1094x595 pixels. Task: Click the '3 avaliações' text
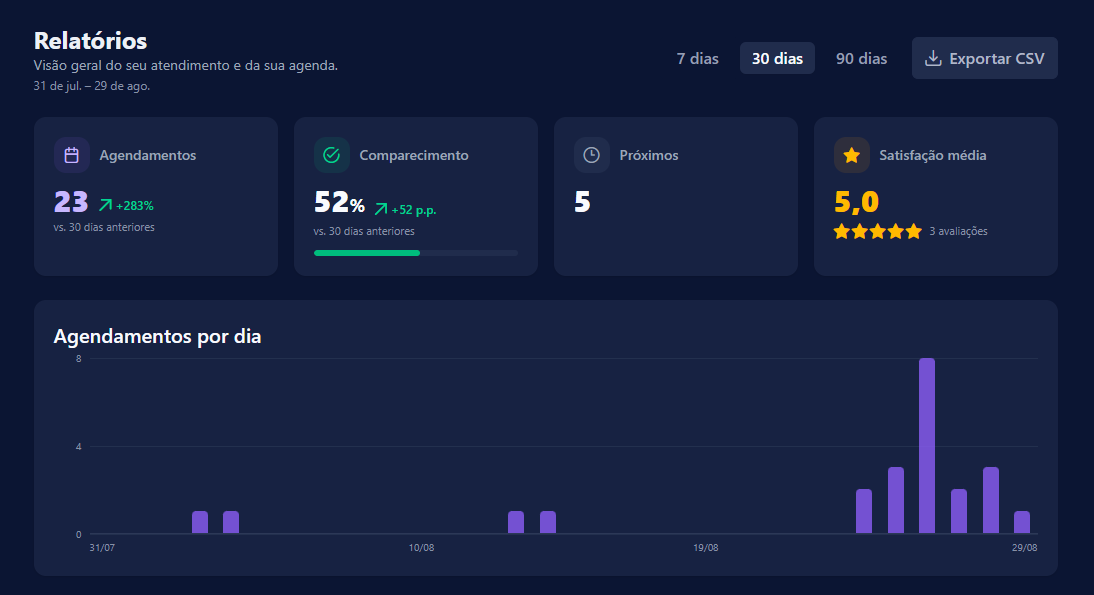click(x=958, y=232)
